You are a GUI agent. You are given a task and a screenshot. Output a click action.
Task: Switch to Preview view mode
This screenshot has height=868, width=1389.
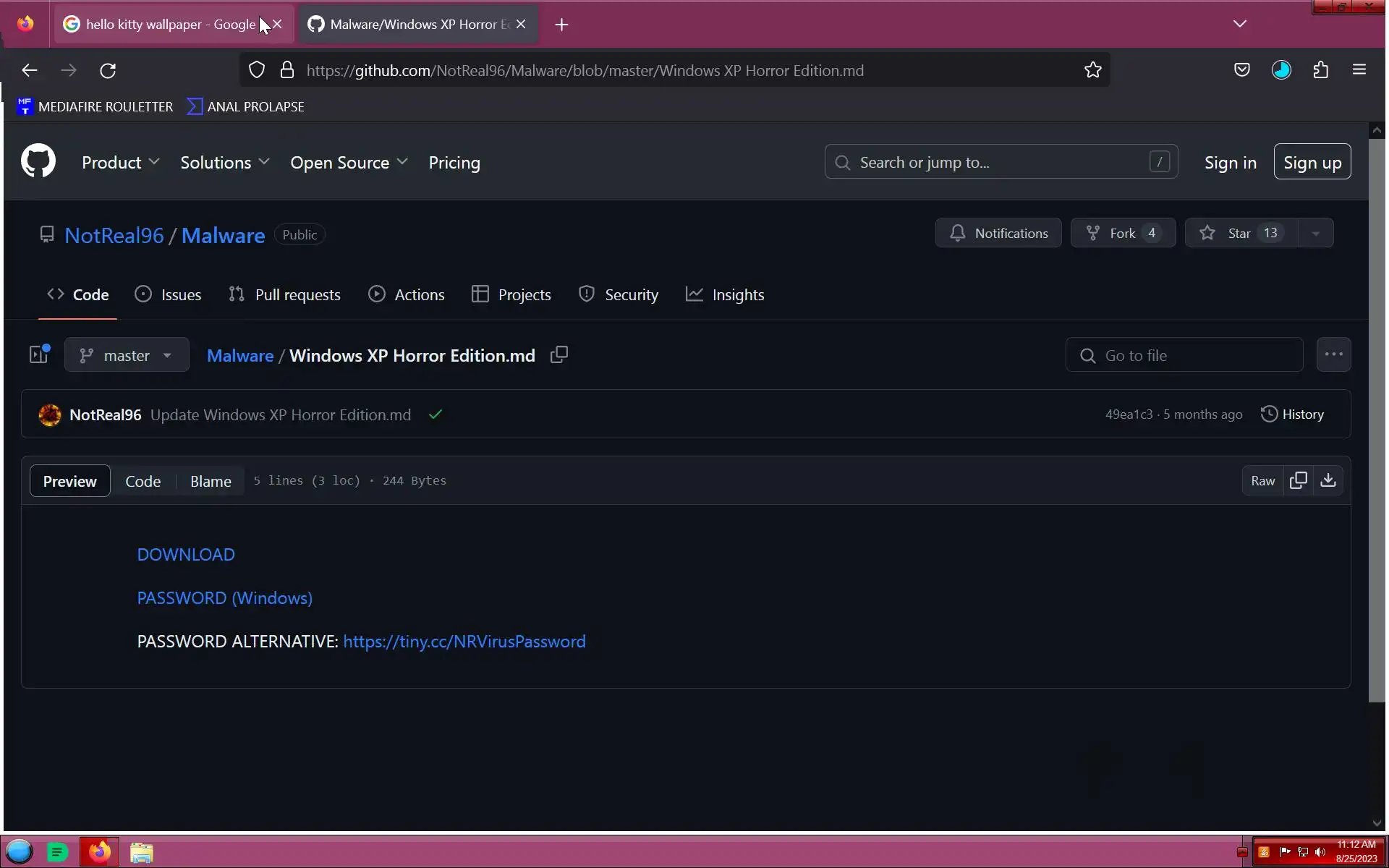pos(69,481)
